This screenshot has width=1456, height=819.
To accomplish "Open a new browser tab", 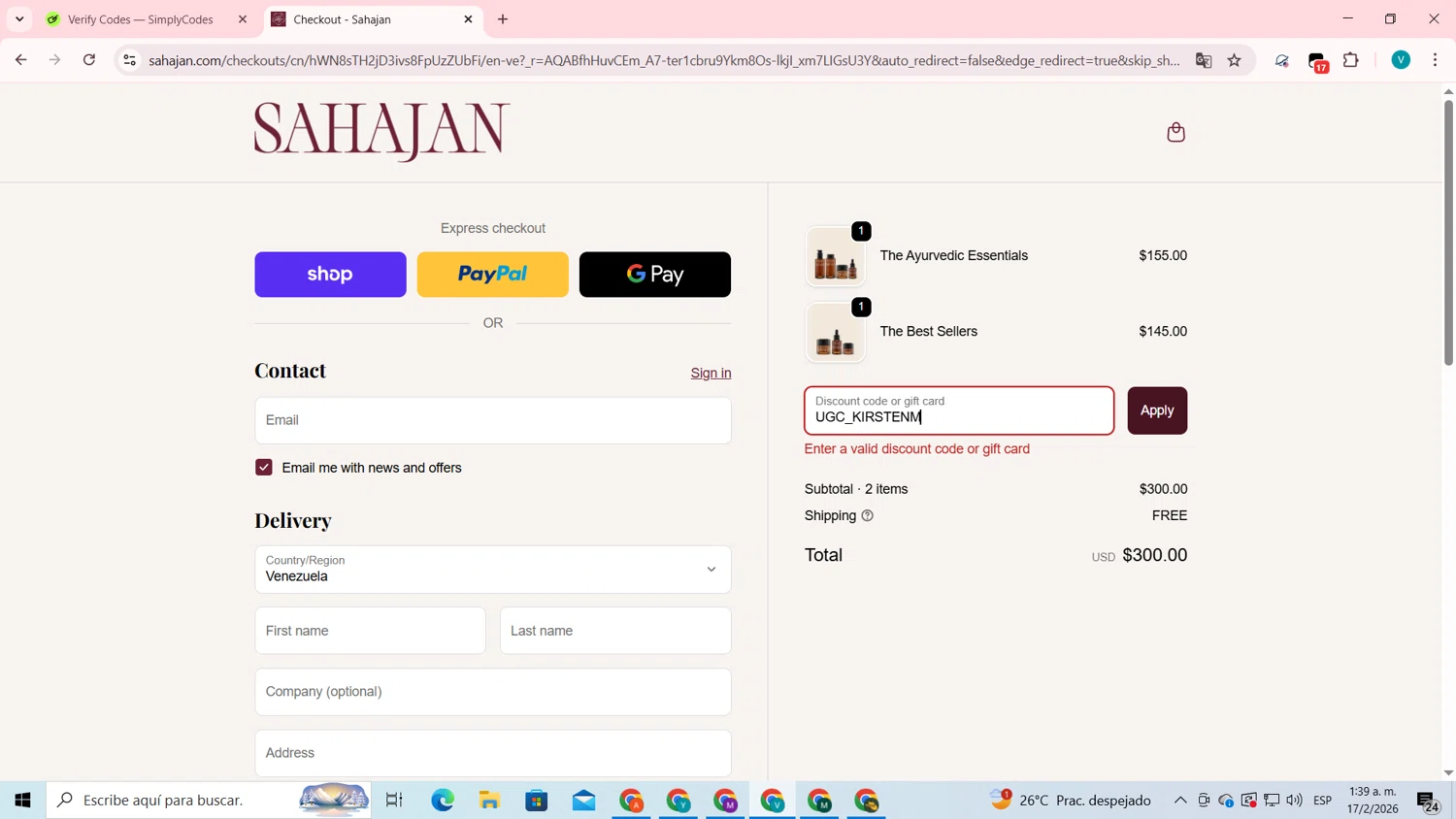I will (503, 19).
